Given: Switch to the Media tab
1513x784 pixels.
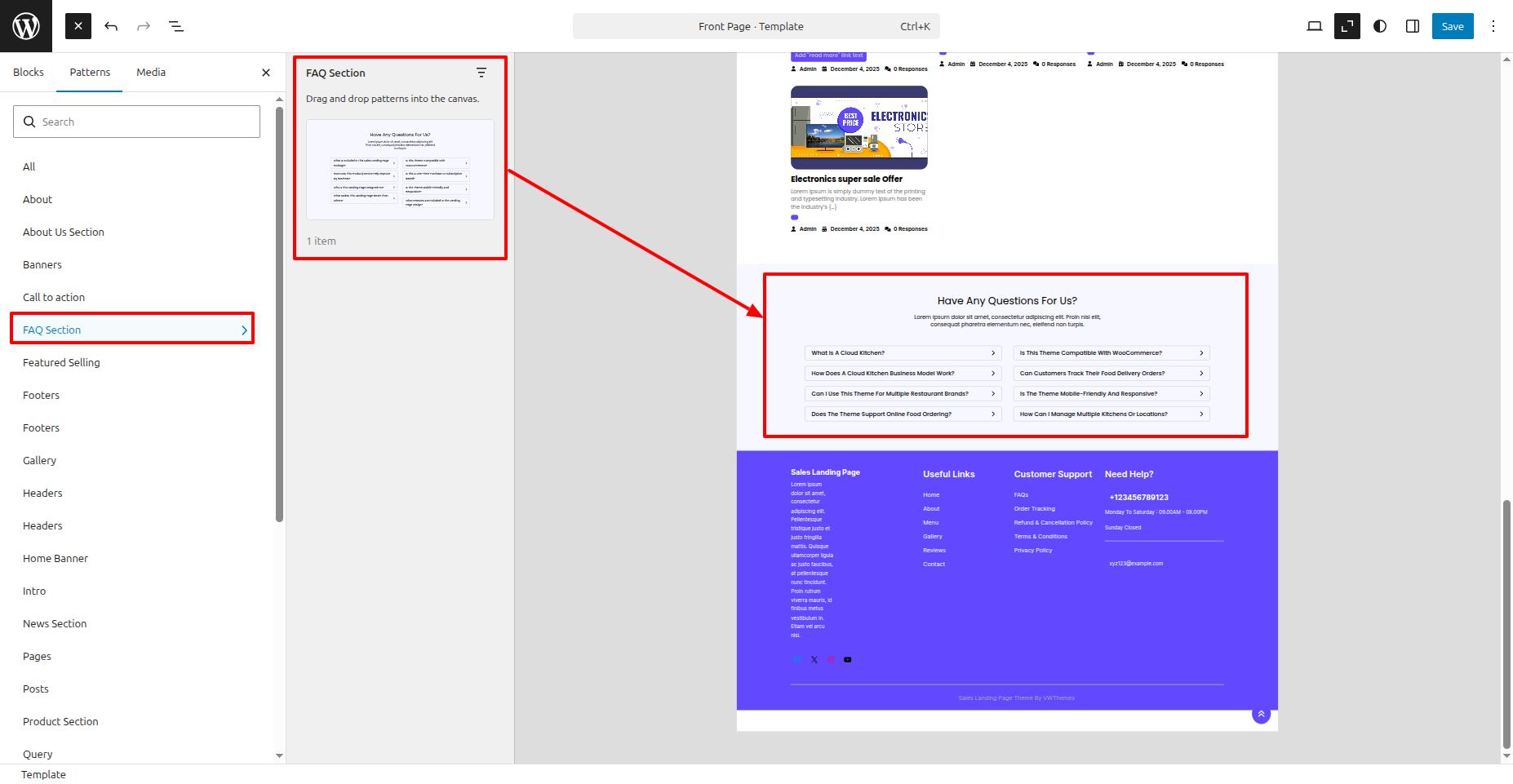Looking at the screenshot, I should [151, 73].
